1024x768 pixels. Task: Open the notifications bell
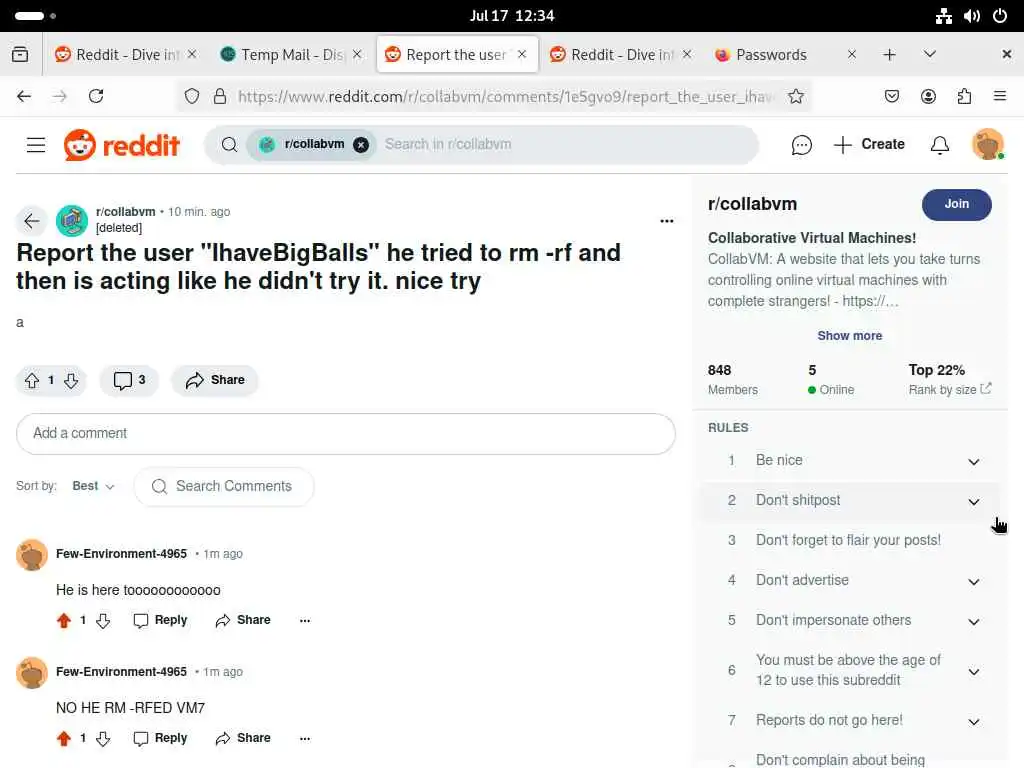coord(939,145)
